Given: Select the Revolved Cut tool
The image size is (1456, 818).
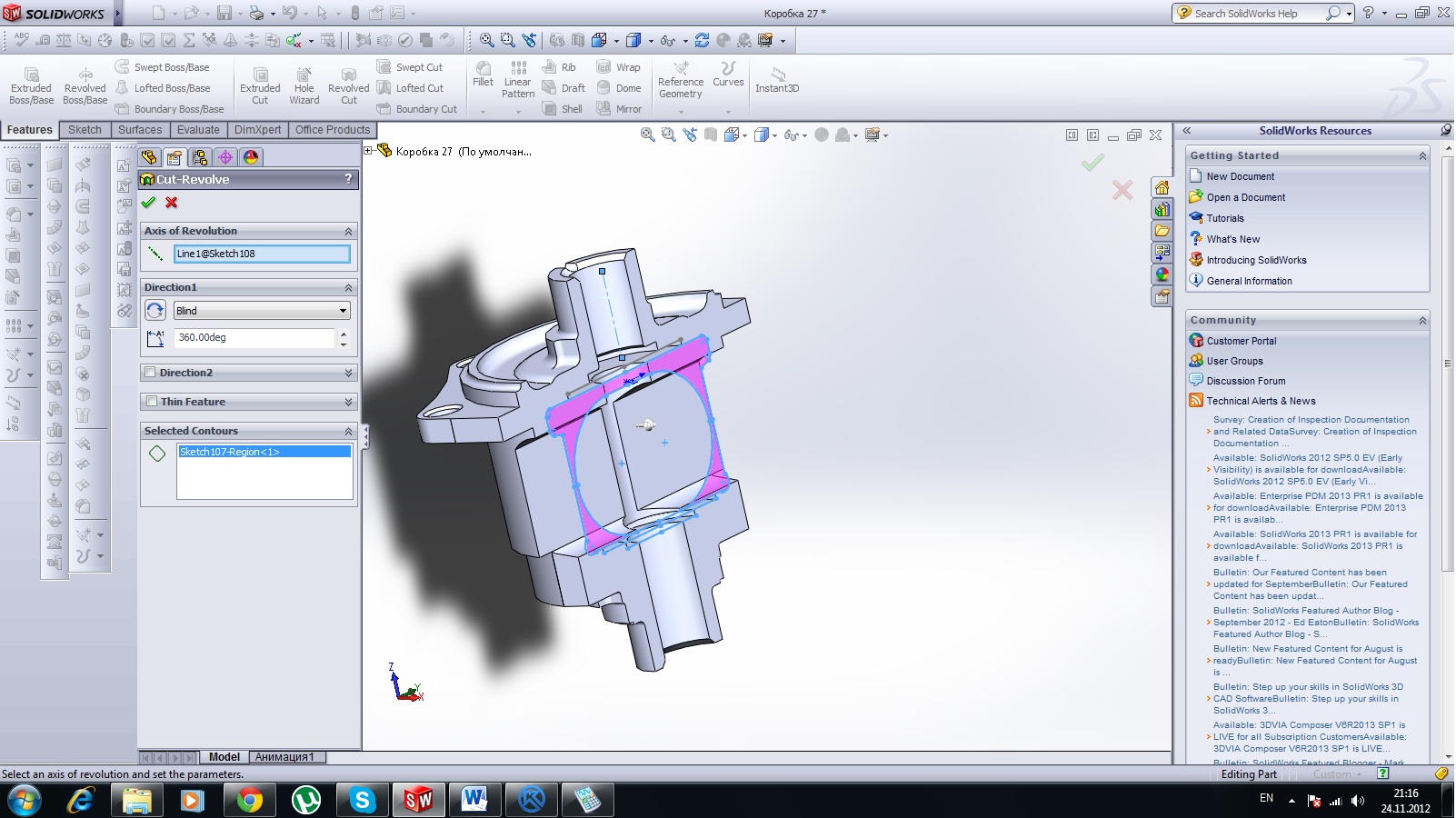Looking at the screenshot, I should [x=349, y=86].
